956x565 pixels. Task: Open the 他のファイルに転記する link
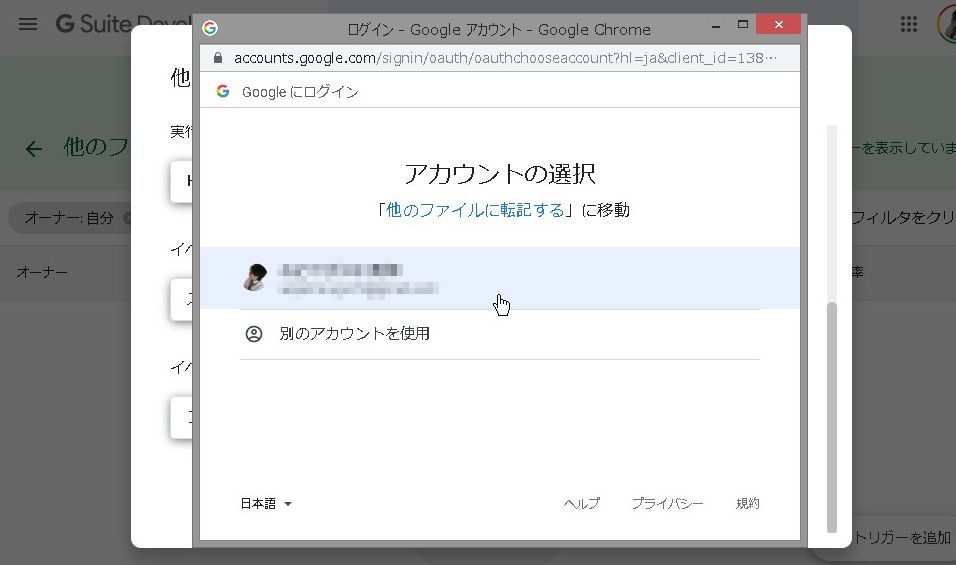coord(475,210)
